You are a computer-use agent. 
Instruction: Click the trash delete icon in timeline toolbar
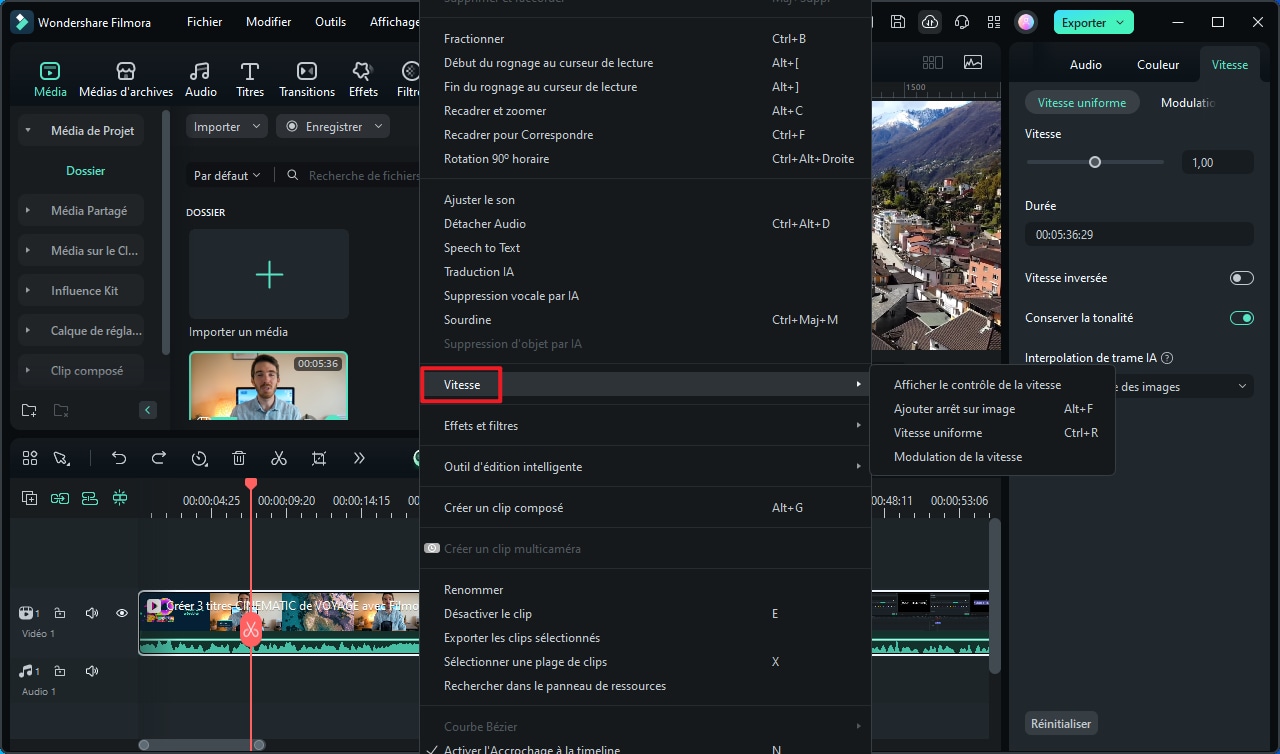click(x=239, y=458)
